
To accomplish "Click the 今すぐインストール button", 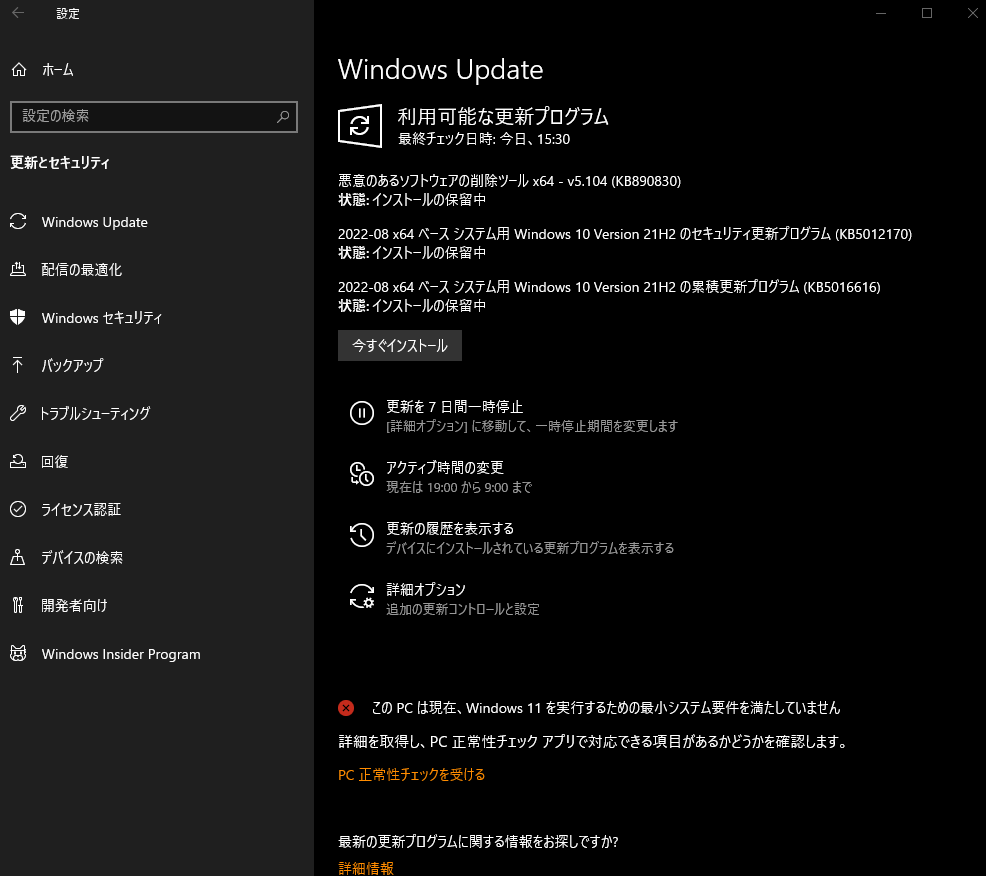I will 400,345.
